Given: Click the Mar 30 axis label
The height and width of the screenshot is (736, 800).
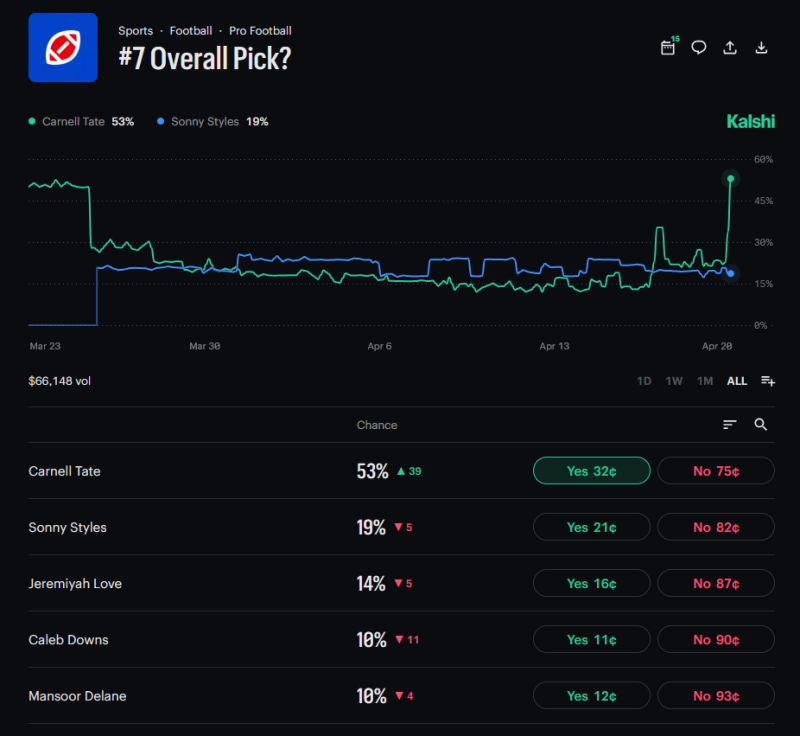Looking at the screenshot, I should (x=205, y=346).
